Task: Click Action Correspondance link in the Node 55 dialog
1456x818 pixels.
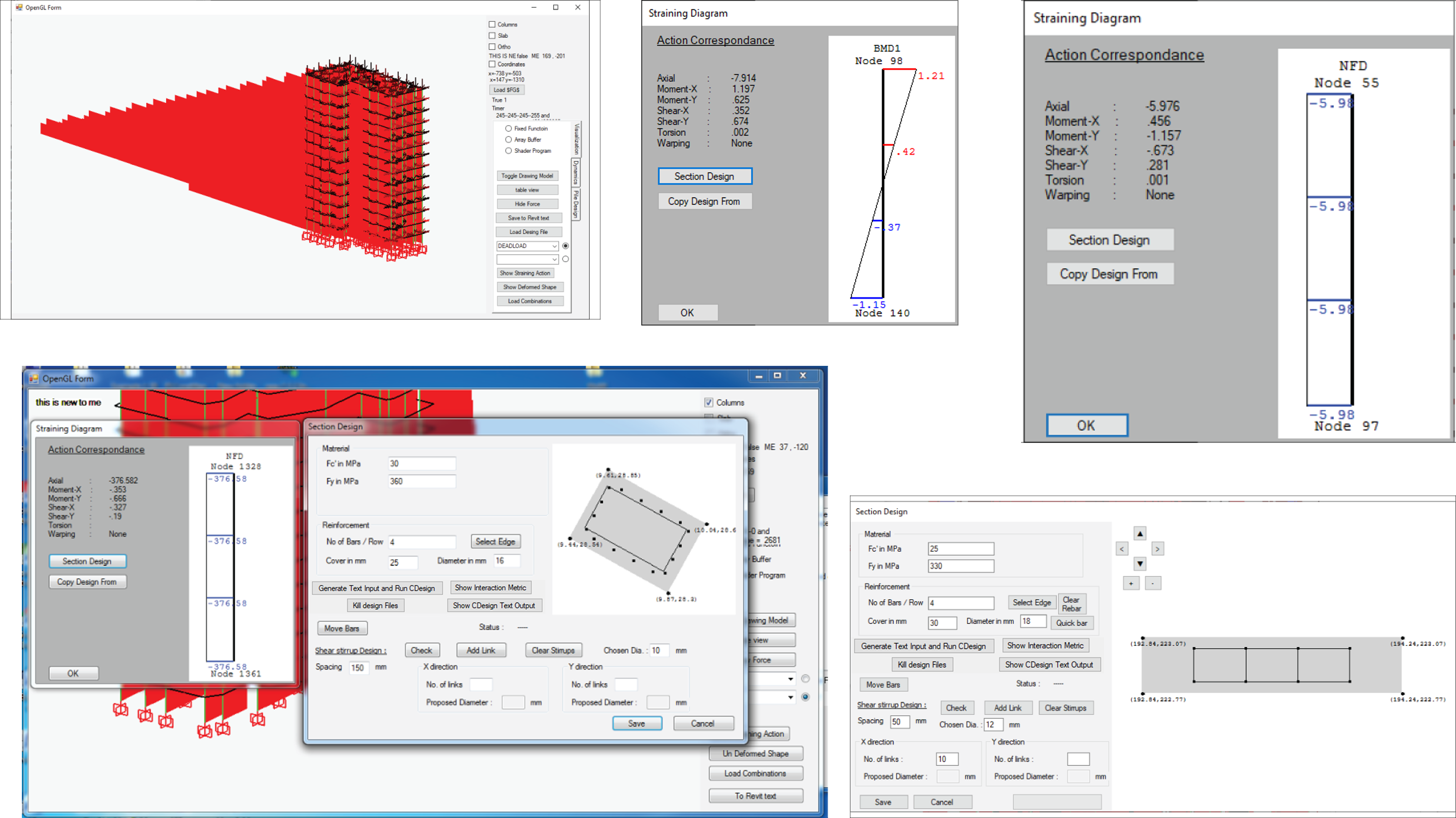Action: click(x=1124, y=56)
